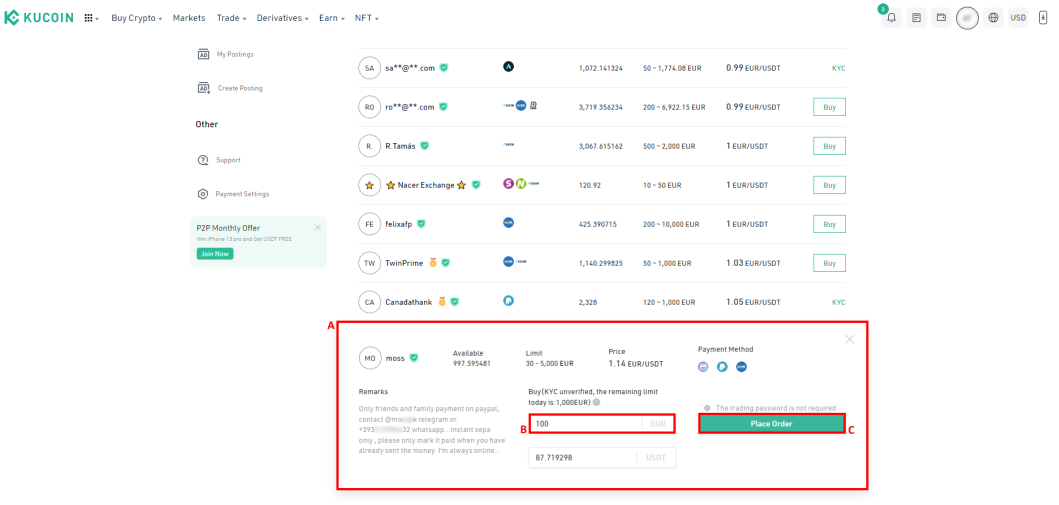The width and height of the screenshot is (1059, 505).
Task: Click the globe language icon
Action: (993, 18)
